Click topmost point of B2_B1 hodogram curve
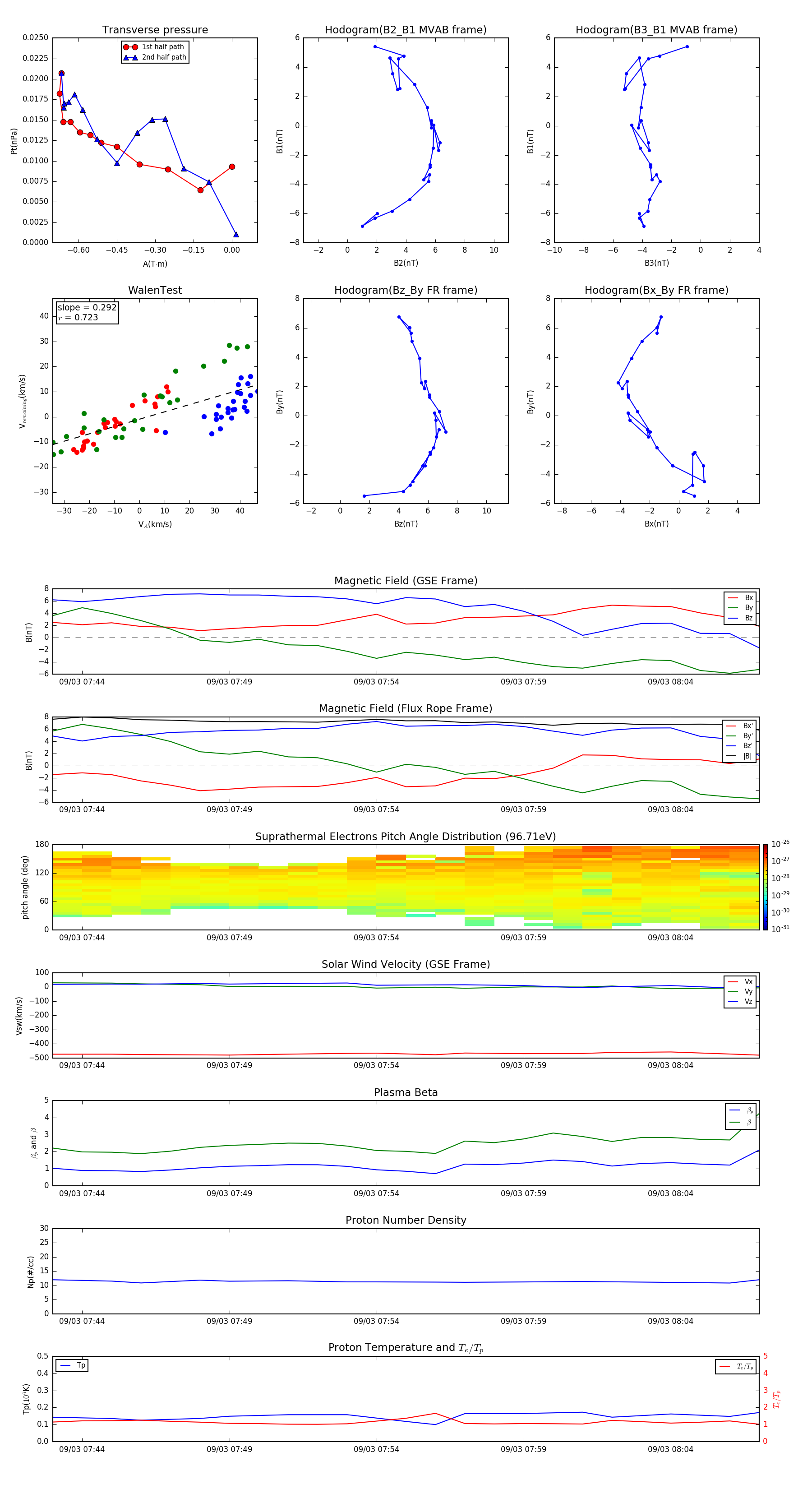 374,47
